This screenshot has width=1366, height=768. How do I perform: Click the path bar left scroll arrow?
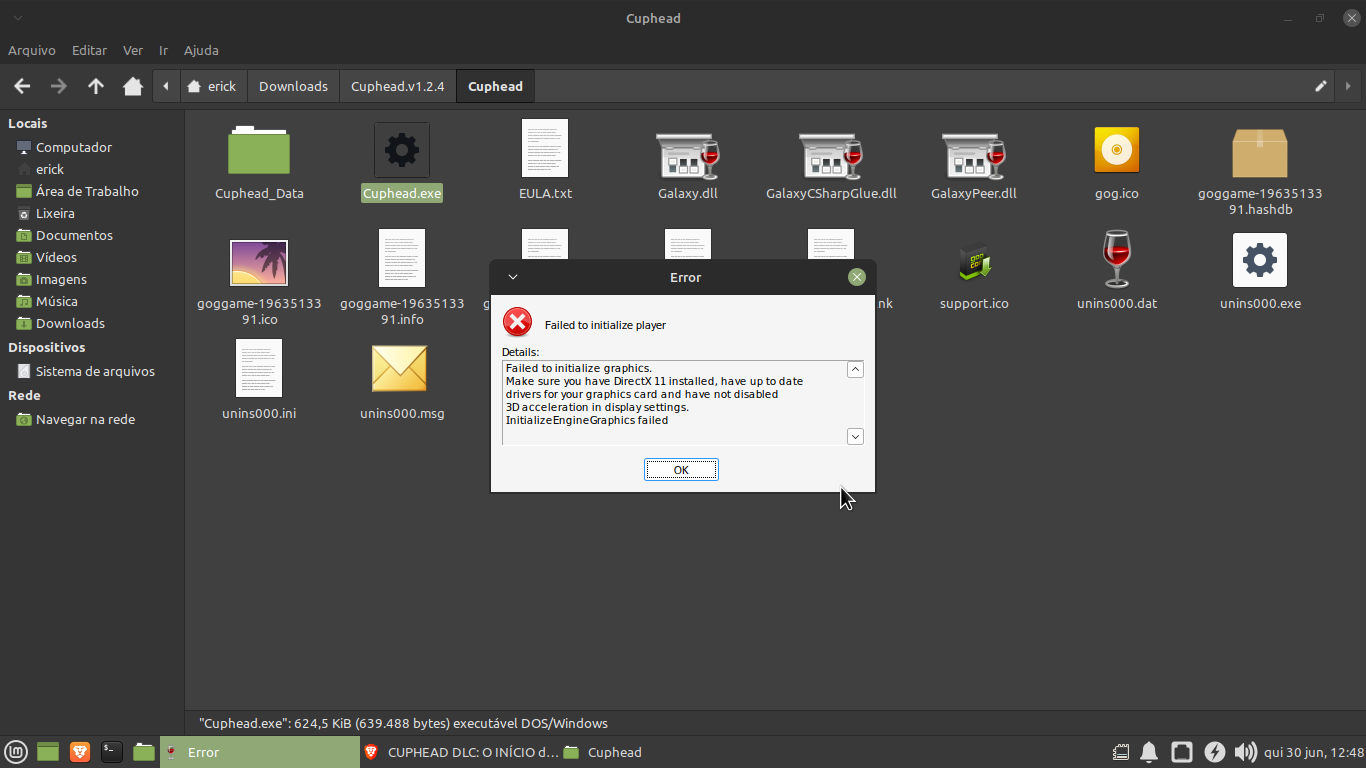tap(166, 86)
